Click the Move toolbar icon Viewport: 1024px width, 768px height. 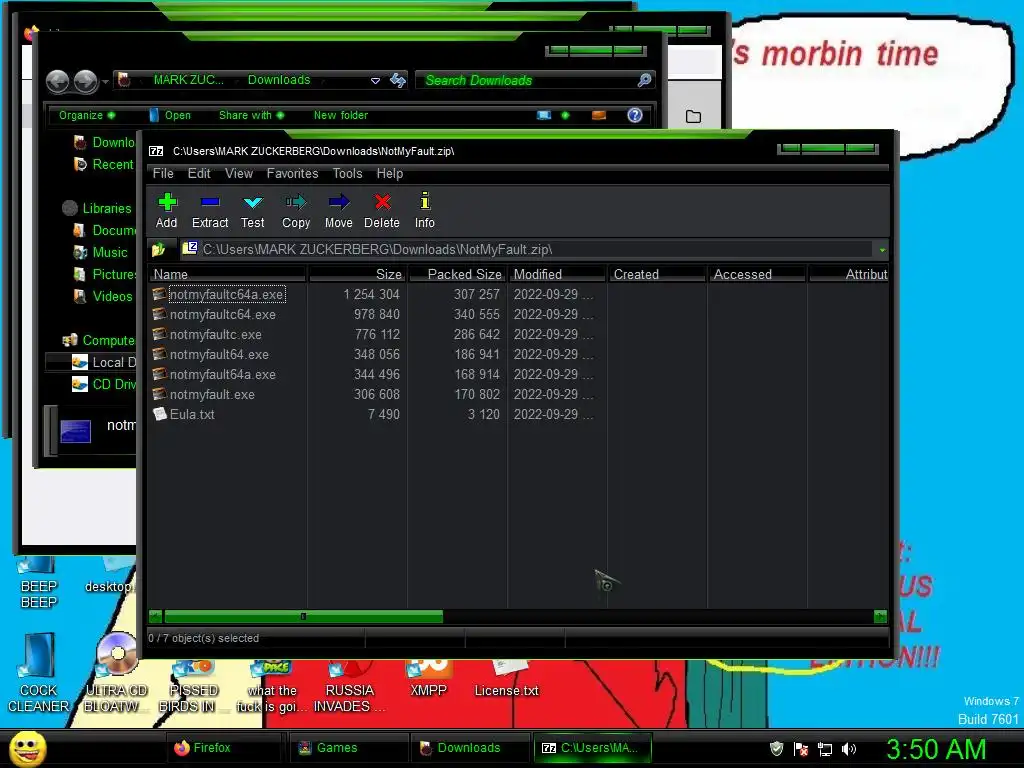[x=339, y=210]
